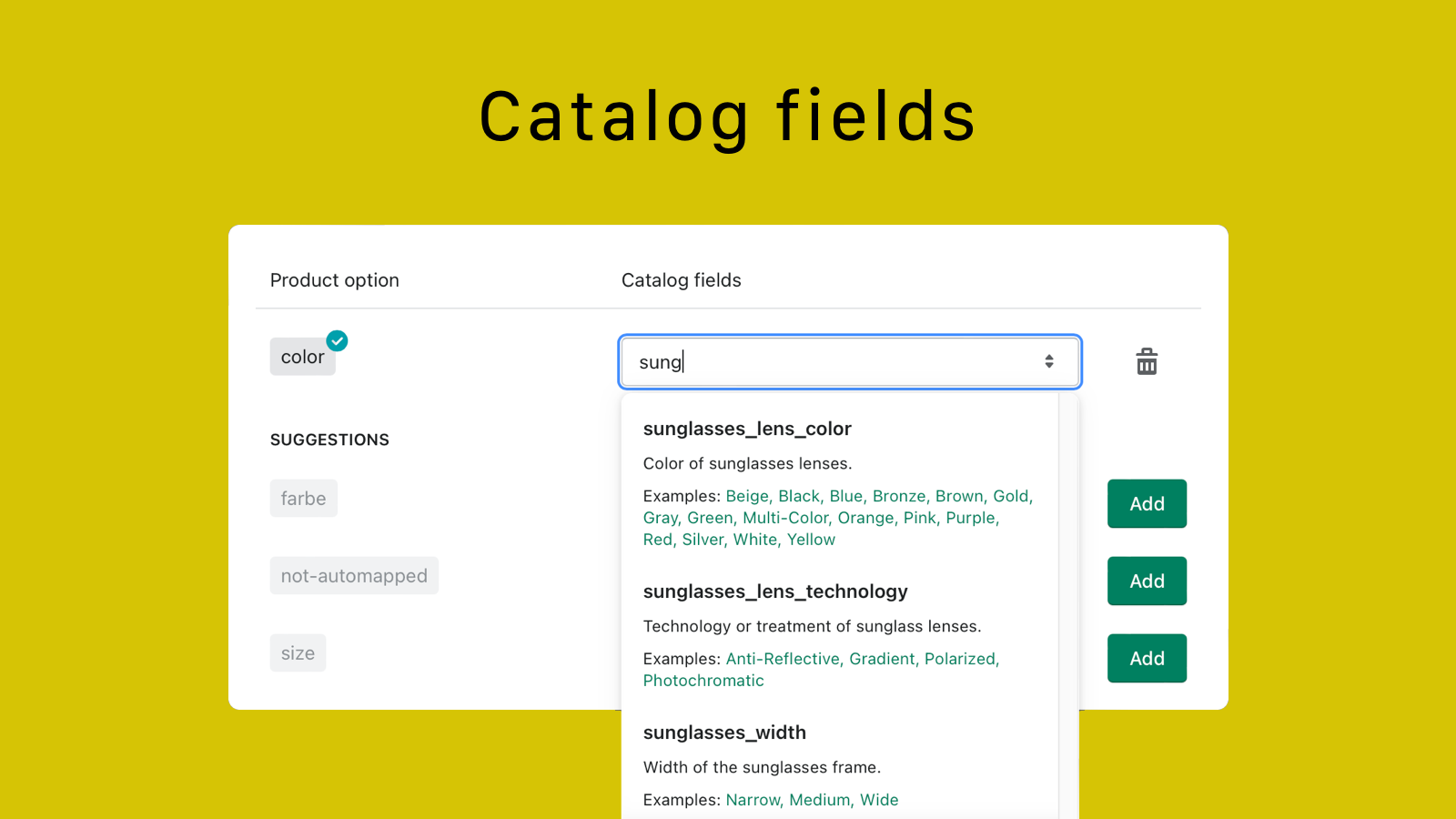This screenshot has width=1456, height=819.
Task: Click the Beige lens color example
Action: pos(747,495)
